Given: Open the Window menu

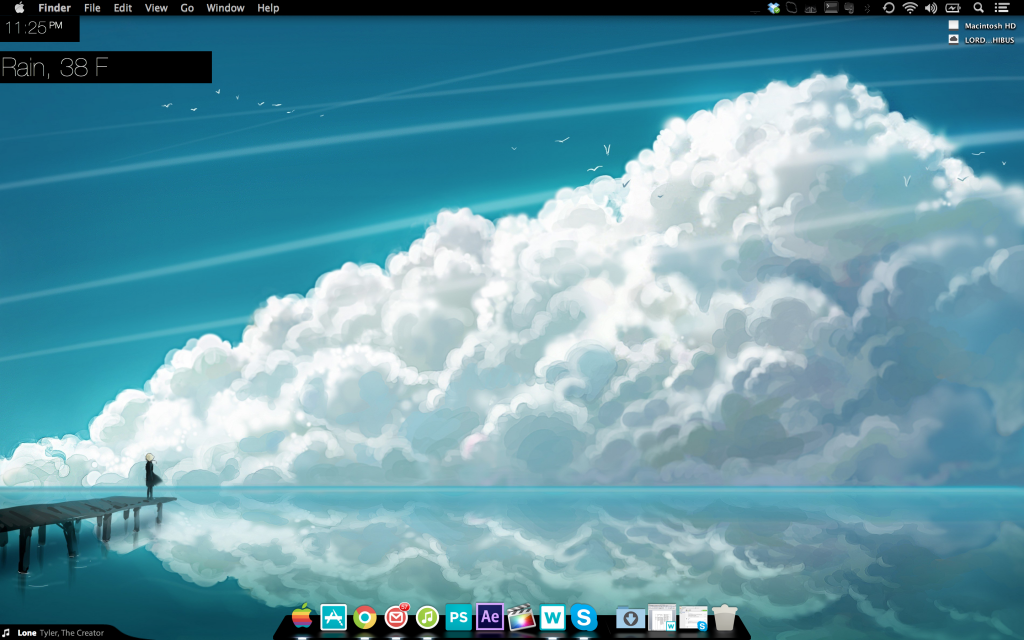Looking at the screenshot, I should click(225, 8).
